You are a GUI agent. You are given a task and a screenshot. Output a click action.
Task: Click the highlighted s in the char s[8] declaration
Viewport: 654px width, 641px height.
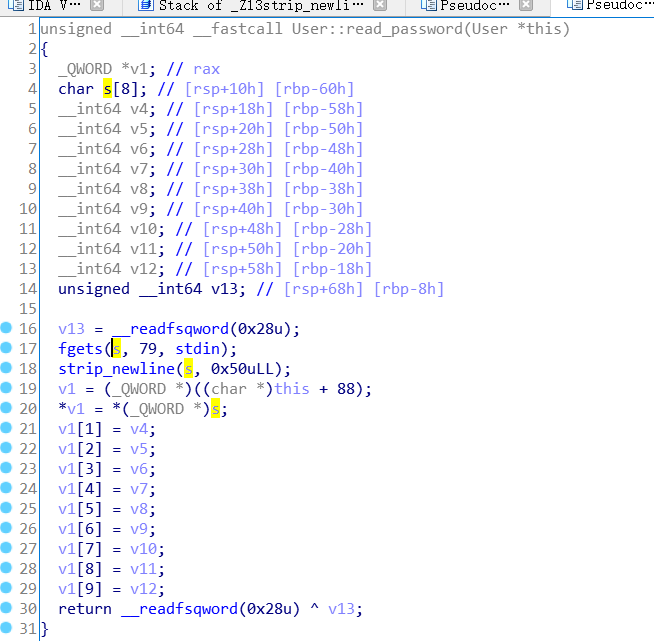pos(108,89)
